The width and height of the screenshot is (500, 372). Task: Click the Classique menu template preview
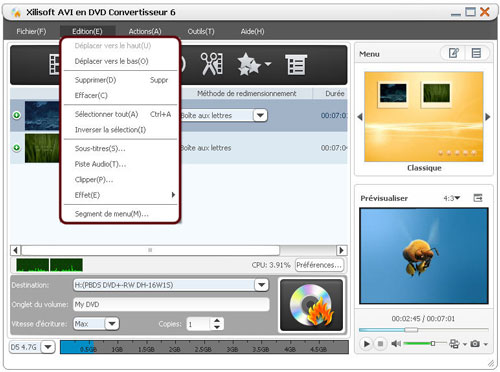424,117
